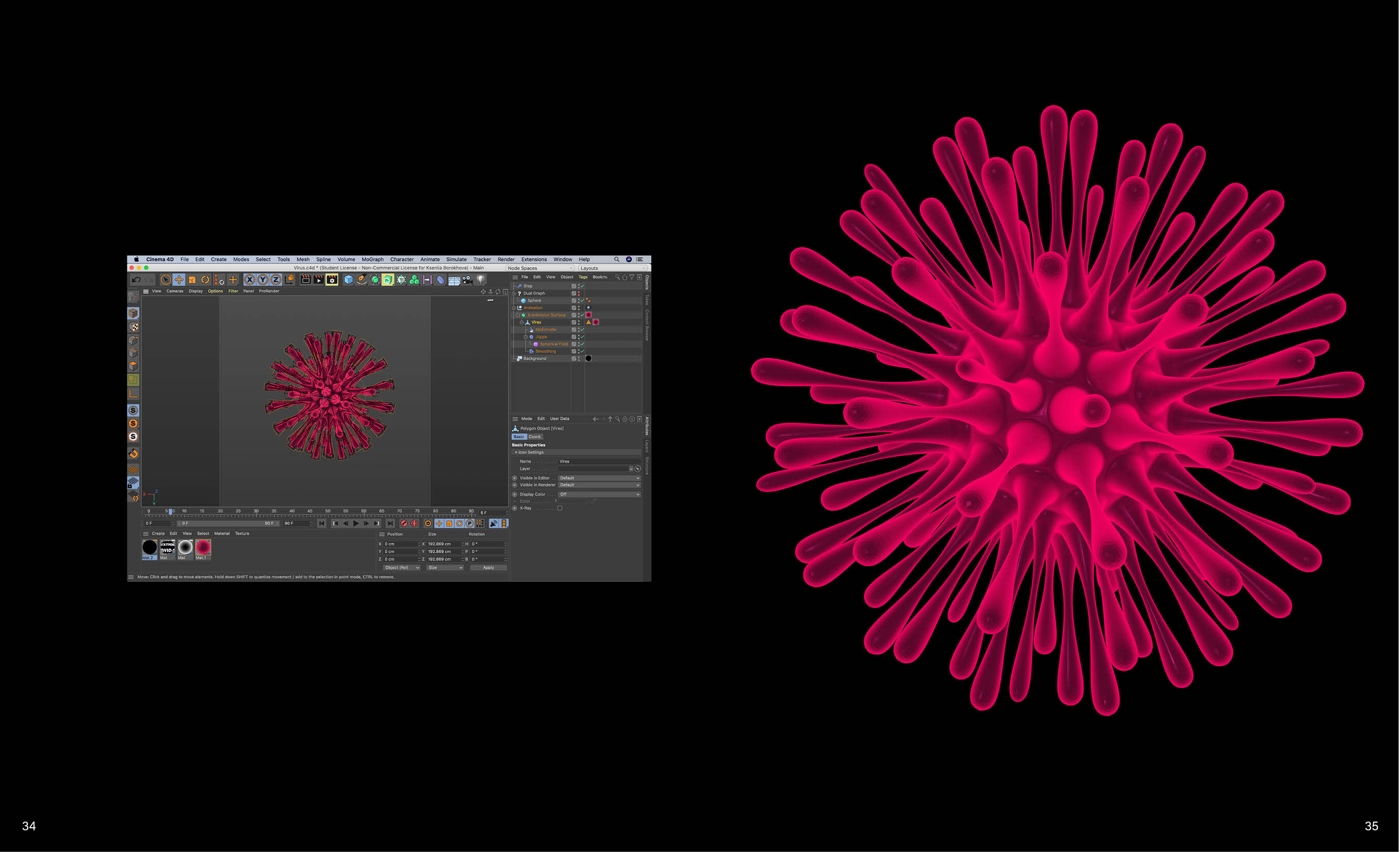The image size is (1400, 852).
Task: Click the Spline Pen tool icon
Action: click(x=361, y=280)
